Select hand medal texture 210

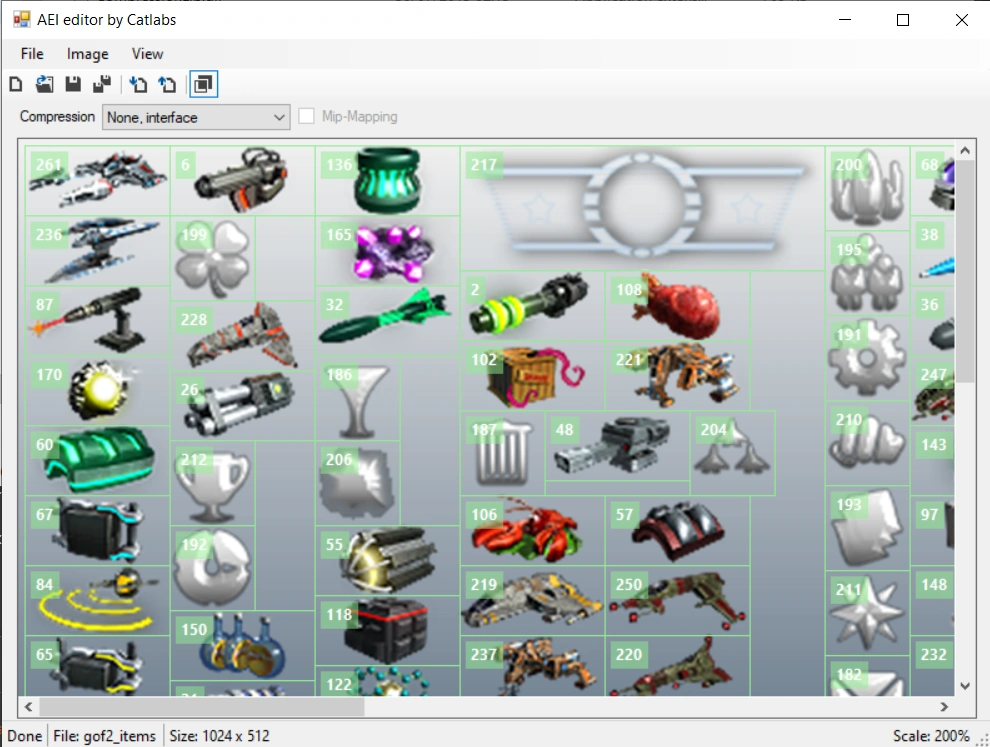point(868,443)
